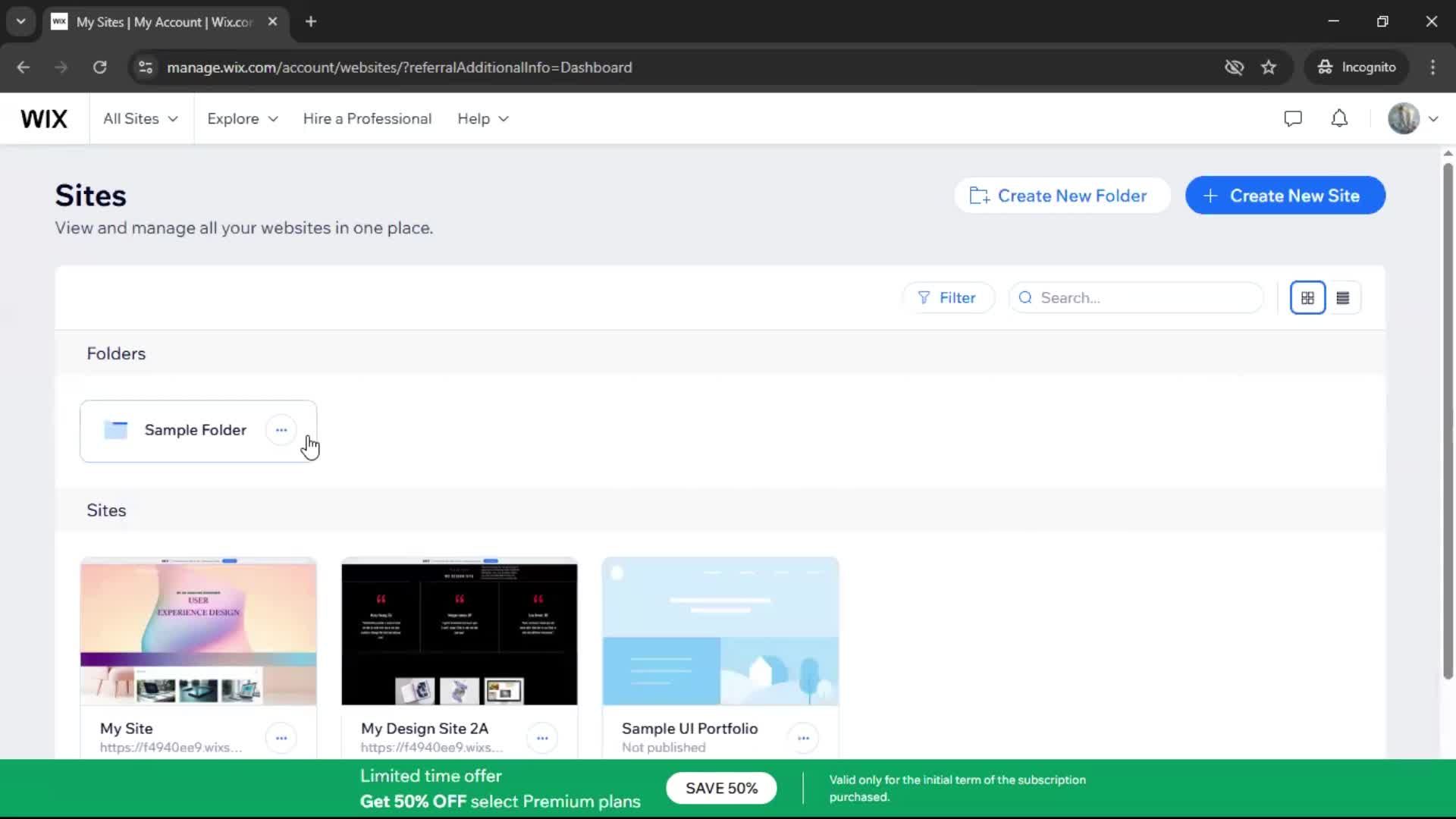Viewport: 1456px width, 819px height.
Task: Open My Site more actions menu
Action: [x=281, y=738]
